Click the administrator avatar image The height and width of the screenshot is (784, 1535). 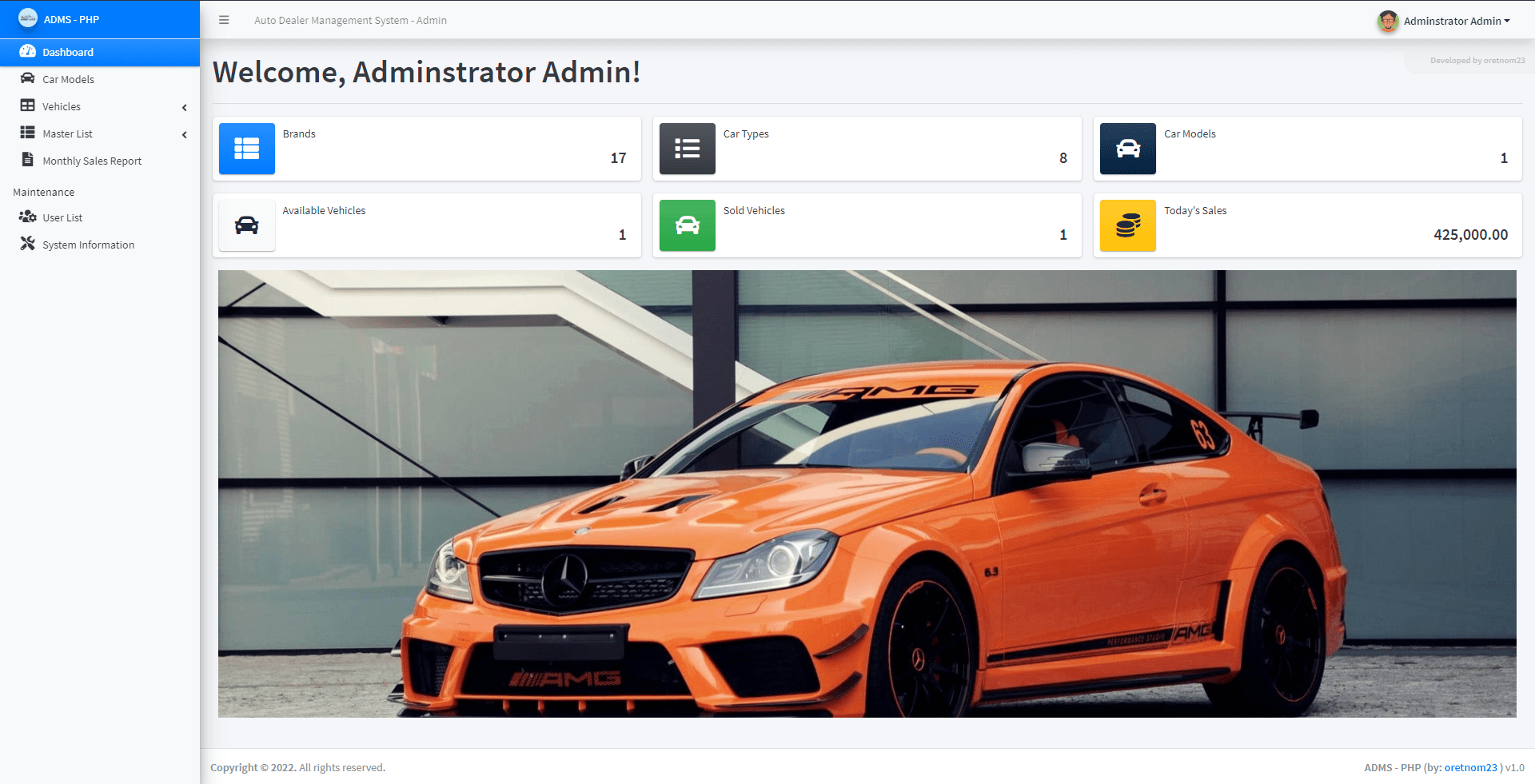[x=1388, y=21]
